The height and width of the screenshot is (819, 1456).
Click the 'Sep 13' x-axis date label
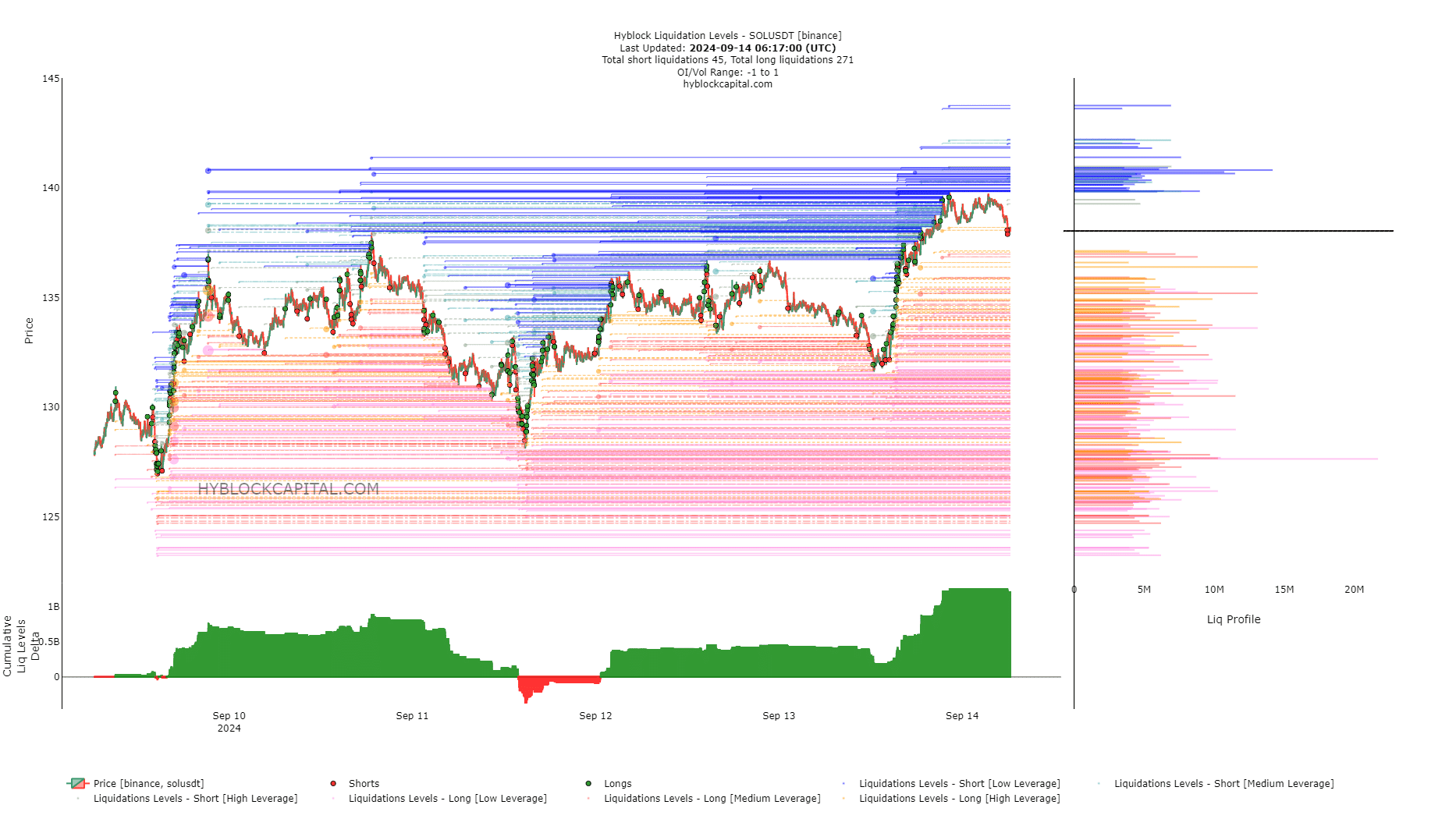pyautogui.click(x=779, y=715)
